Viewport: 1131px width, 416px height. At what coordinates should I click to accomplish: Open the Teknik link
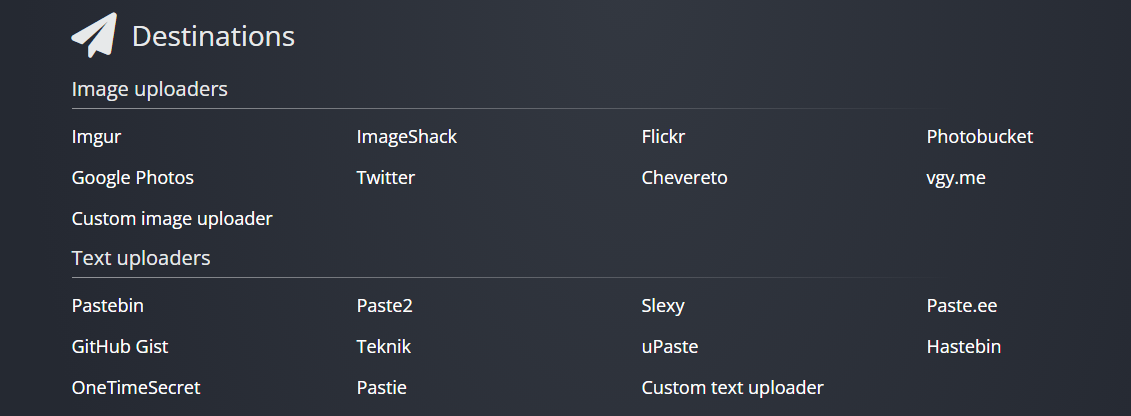pyautogui.click(x=383, y=347)
